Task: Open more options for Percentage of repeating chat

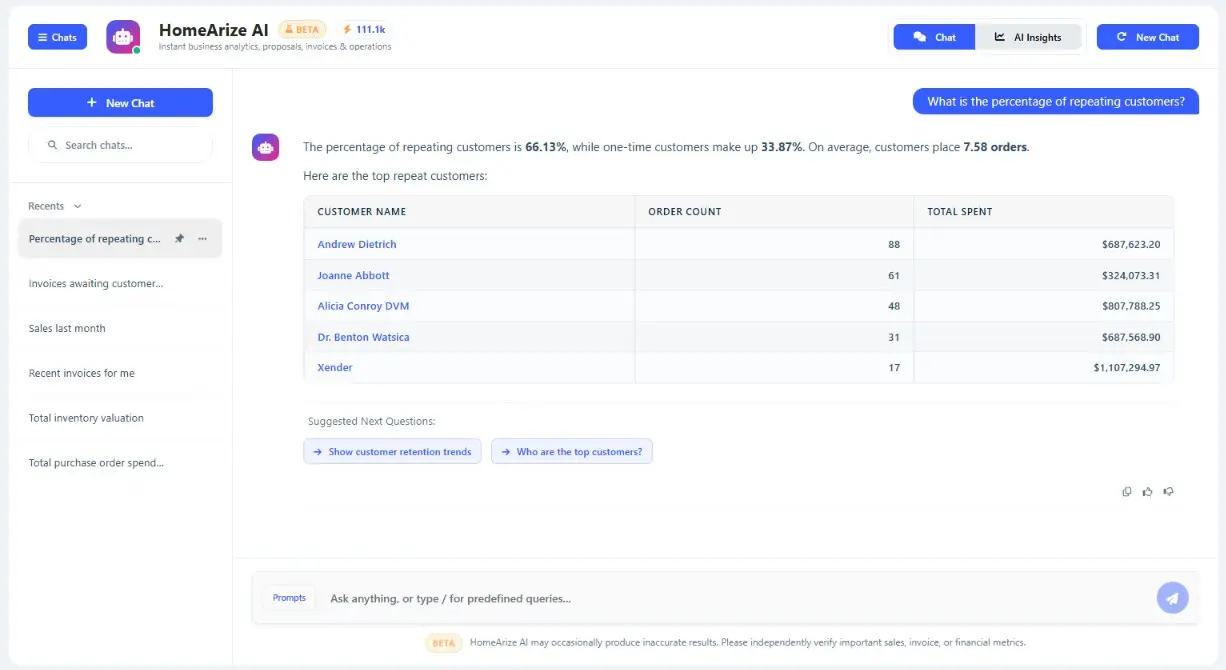Action: 202,239
